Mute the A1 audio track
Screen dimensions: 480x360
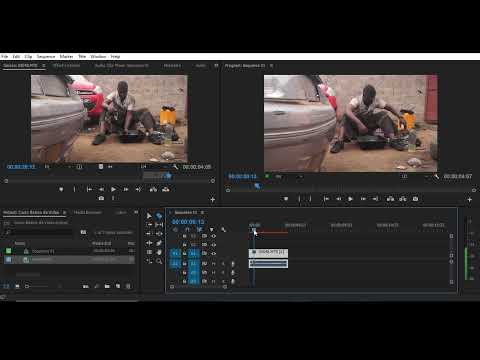214,264
